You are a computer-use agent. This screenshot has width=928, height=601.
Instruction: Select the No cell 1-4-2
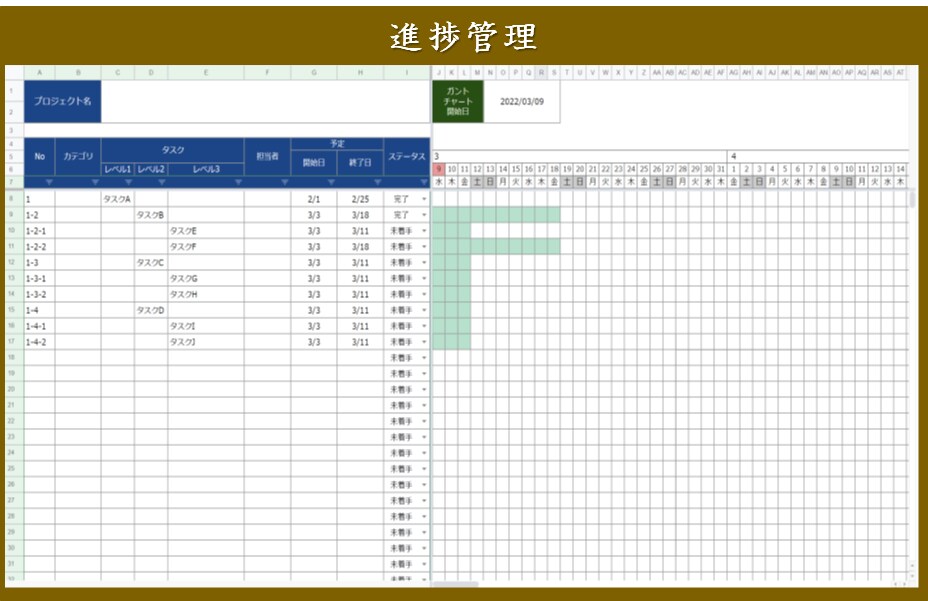pyautogui.click(x=39, y=342)
